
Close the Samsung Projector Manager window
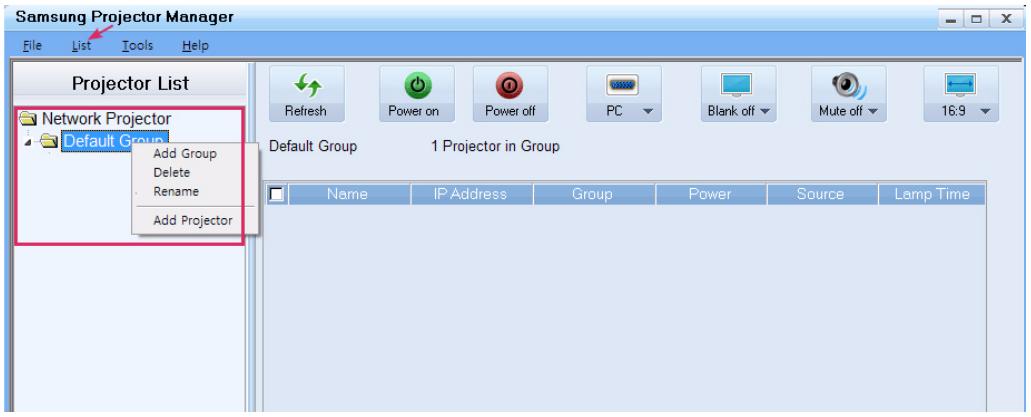1005,19
